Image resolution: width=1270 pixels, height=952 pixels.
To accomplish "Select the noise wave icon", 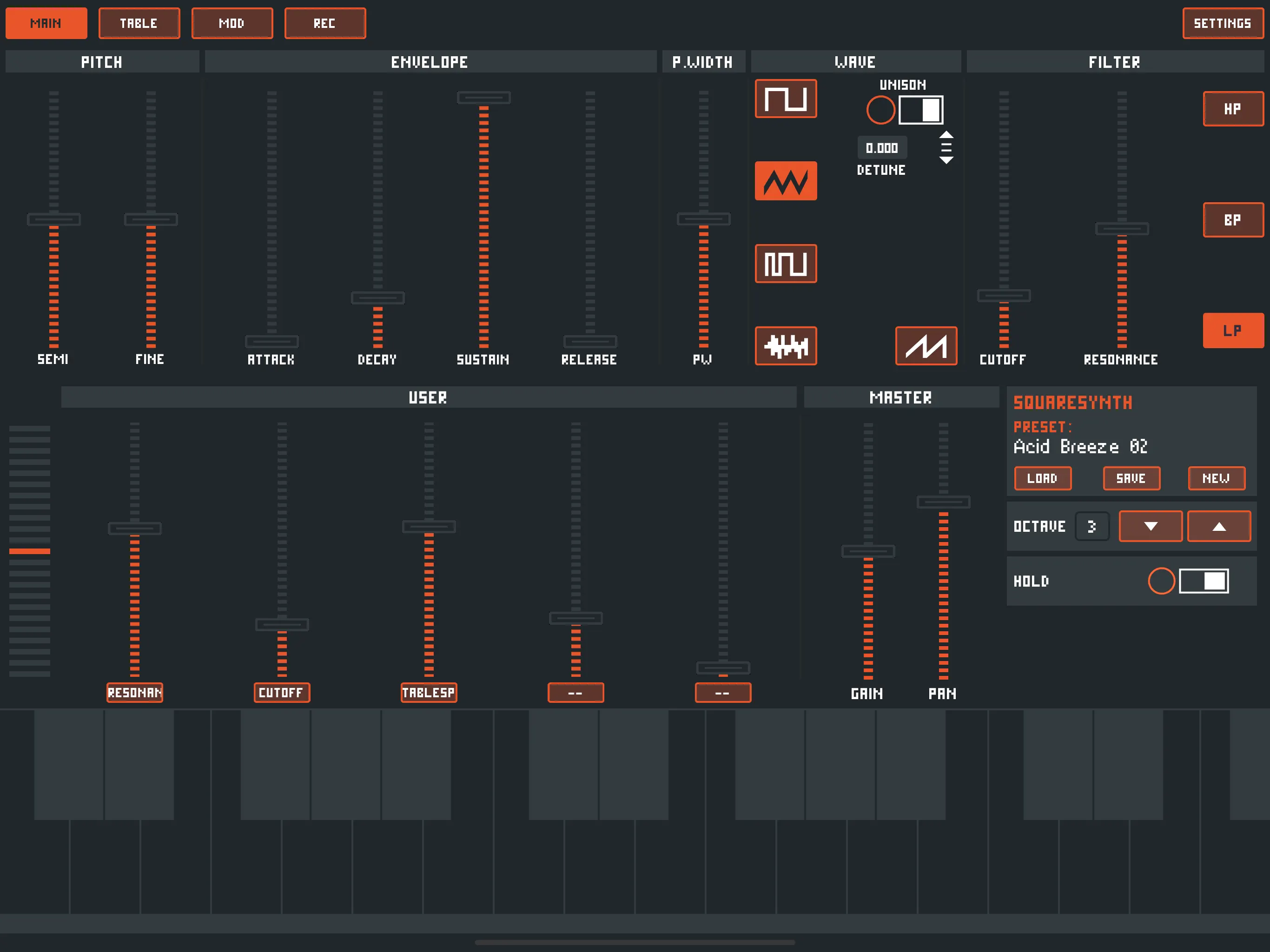I will tap(786, 346).
